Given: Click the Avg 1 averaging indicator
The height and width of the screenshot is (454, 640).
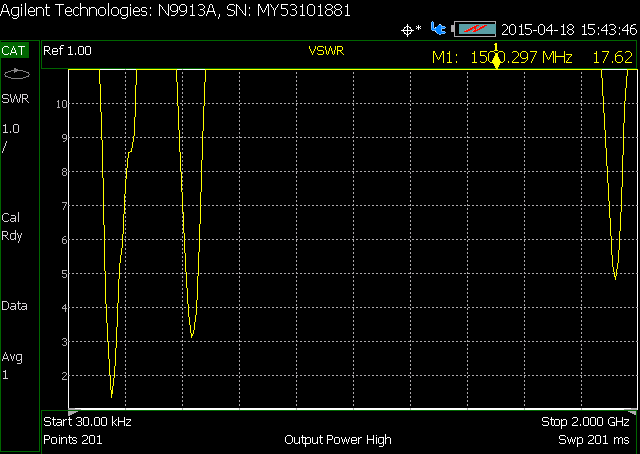Looking at the screenshot, I should click(12, 365).
